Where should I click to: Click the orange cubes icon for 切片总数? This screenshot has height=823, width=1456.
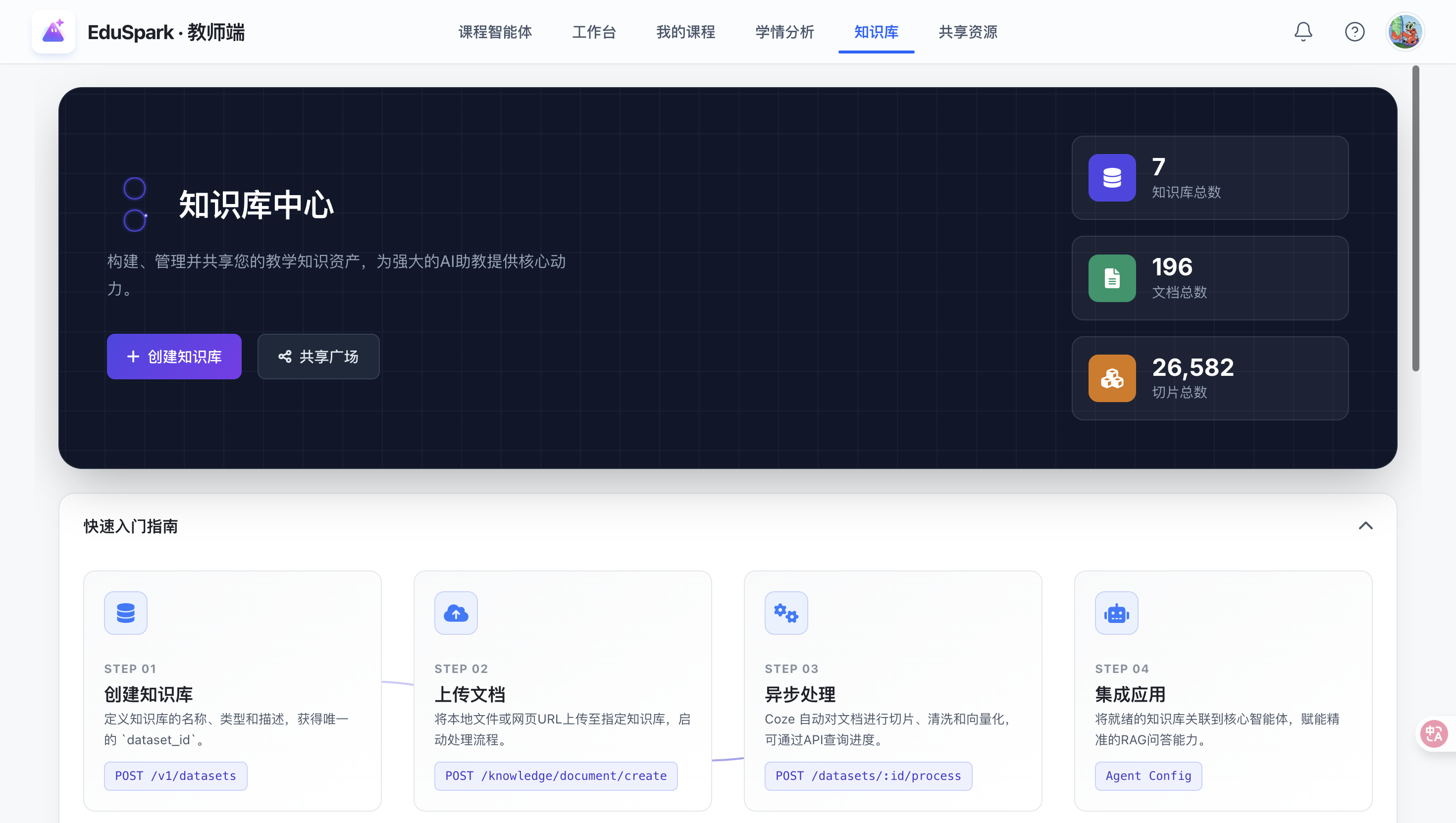coord(1112,378)
